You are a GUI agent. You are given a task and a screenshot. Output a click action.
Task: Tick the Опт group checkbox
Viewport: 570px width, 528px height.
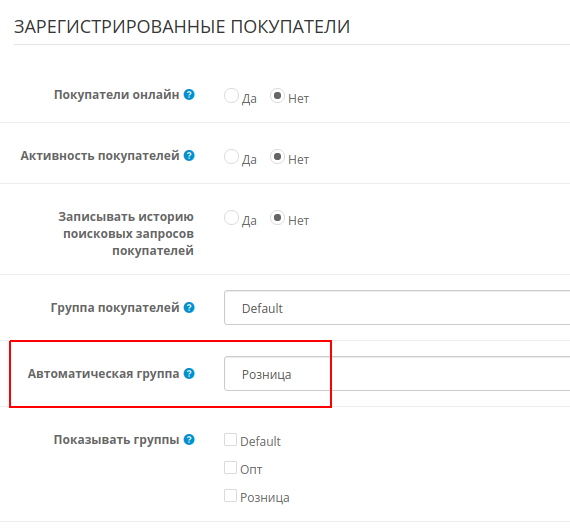coord(230,468)
